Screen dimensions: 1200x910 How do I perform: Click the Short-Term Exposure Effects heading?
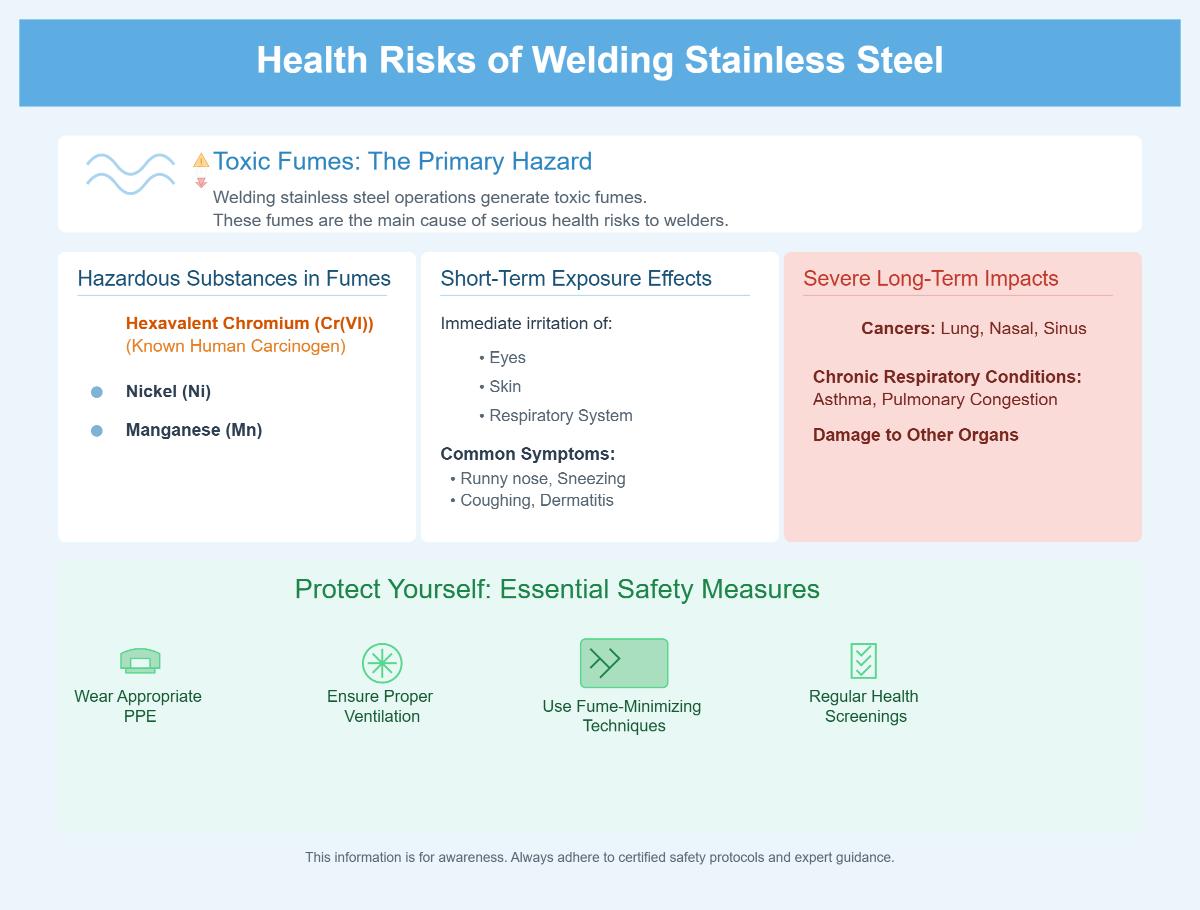click(576, 279)
